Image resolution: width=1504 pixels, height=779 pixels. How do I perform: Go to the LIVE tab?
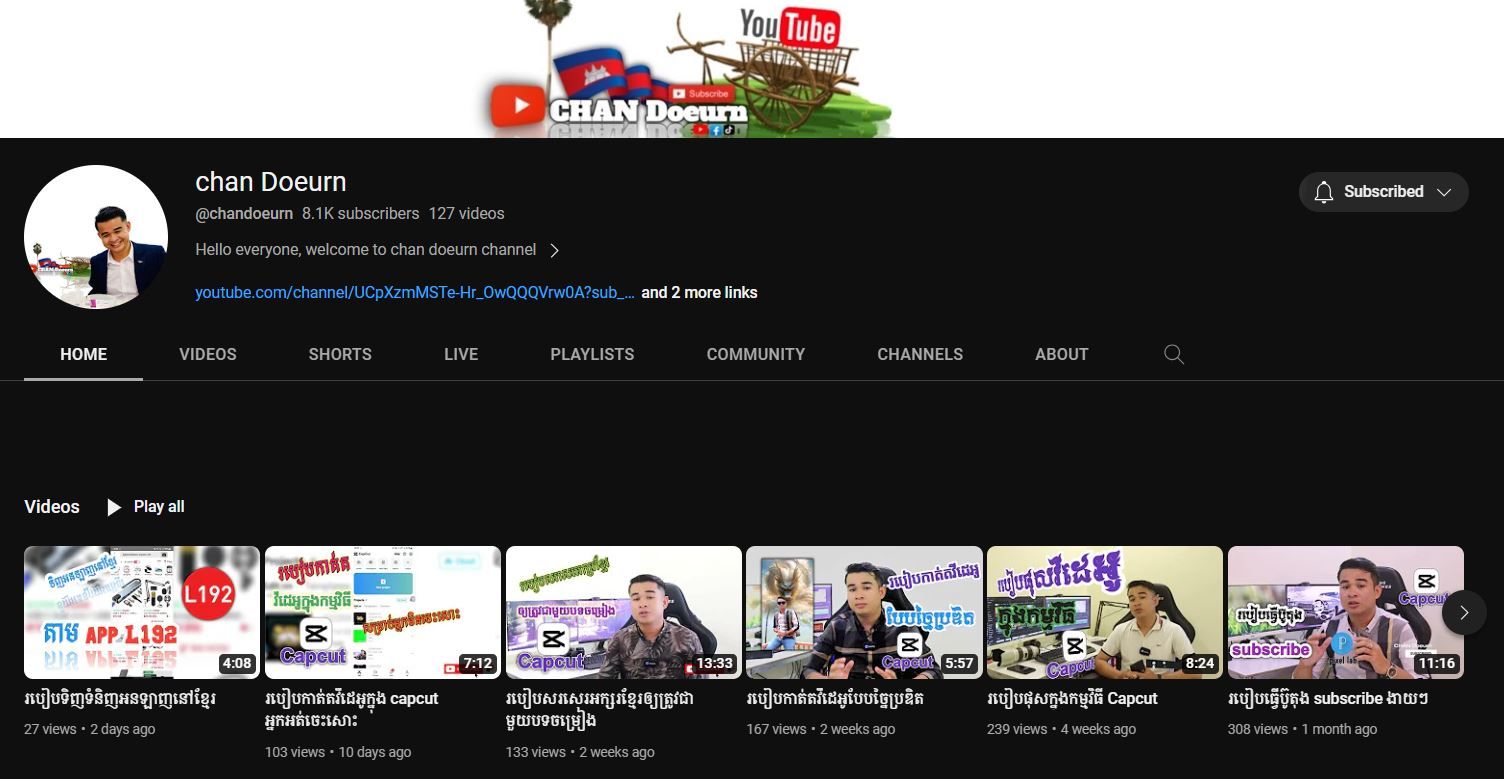pyautogui.click(x=461, y=354)
